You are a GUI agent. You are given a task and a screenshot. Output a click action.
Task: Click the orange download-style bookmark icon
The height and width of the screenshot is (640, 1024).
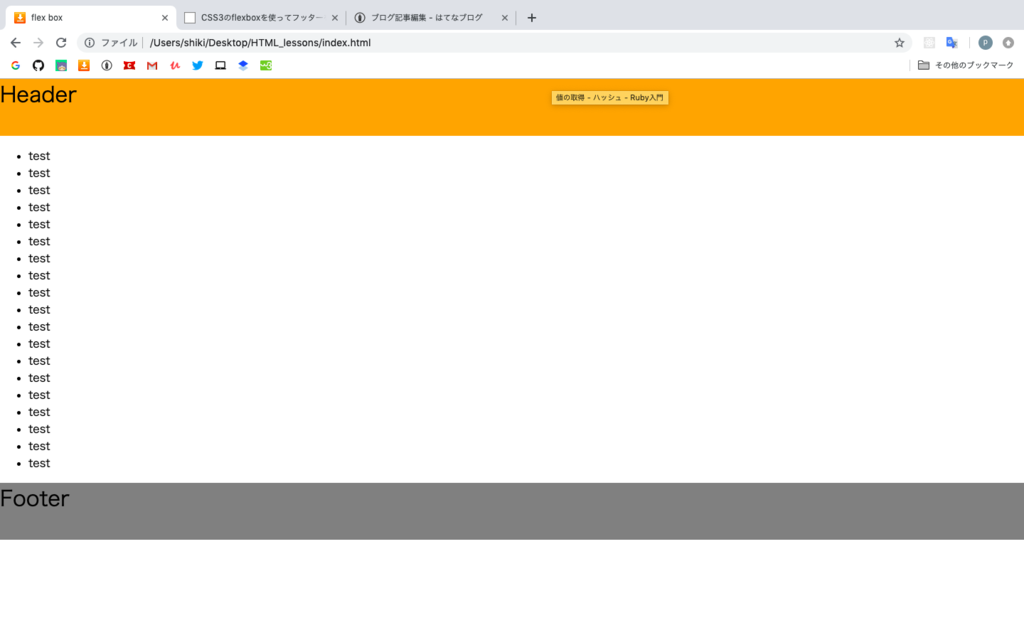point(83,65)
